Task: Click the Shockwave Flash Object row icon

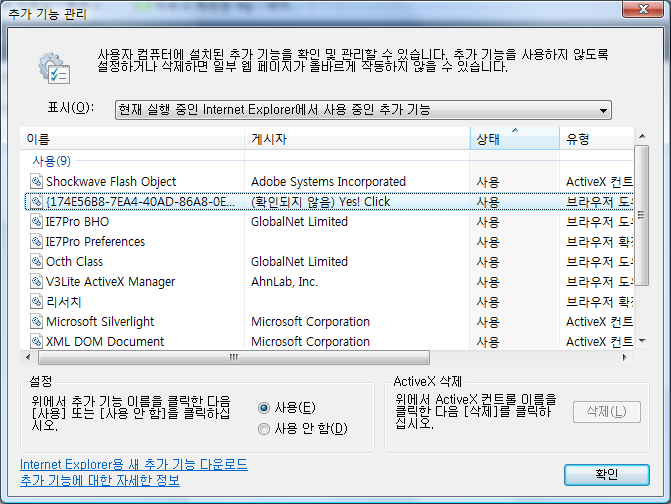Action: tap(36, 181)
